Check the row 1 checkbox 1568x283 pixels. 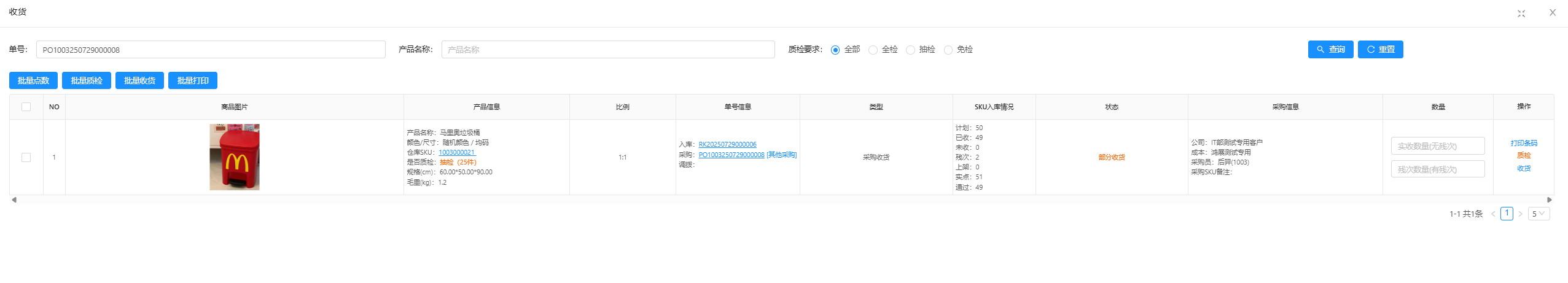click(26, 158)
